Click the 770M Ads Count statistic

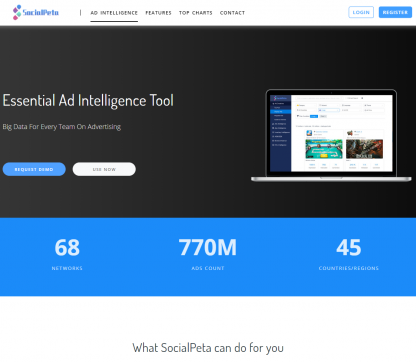208,253
